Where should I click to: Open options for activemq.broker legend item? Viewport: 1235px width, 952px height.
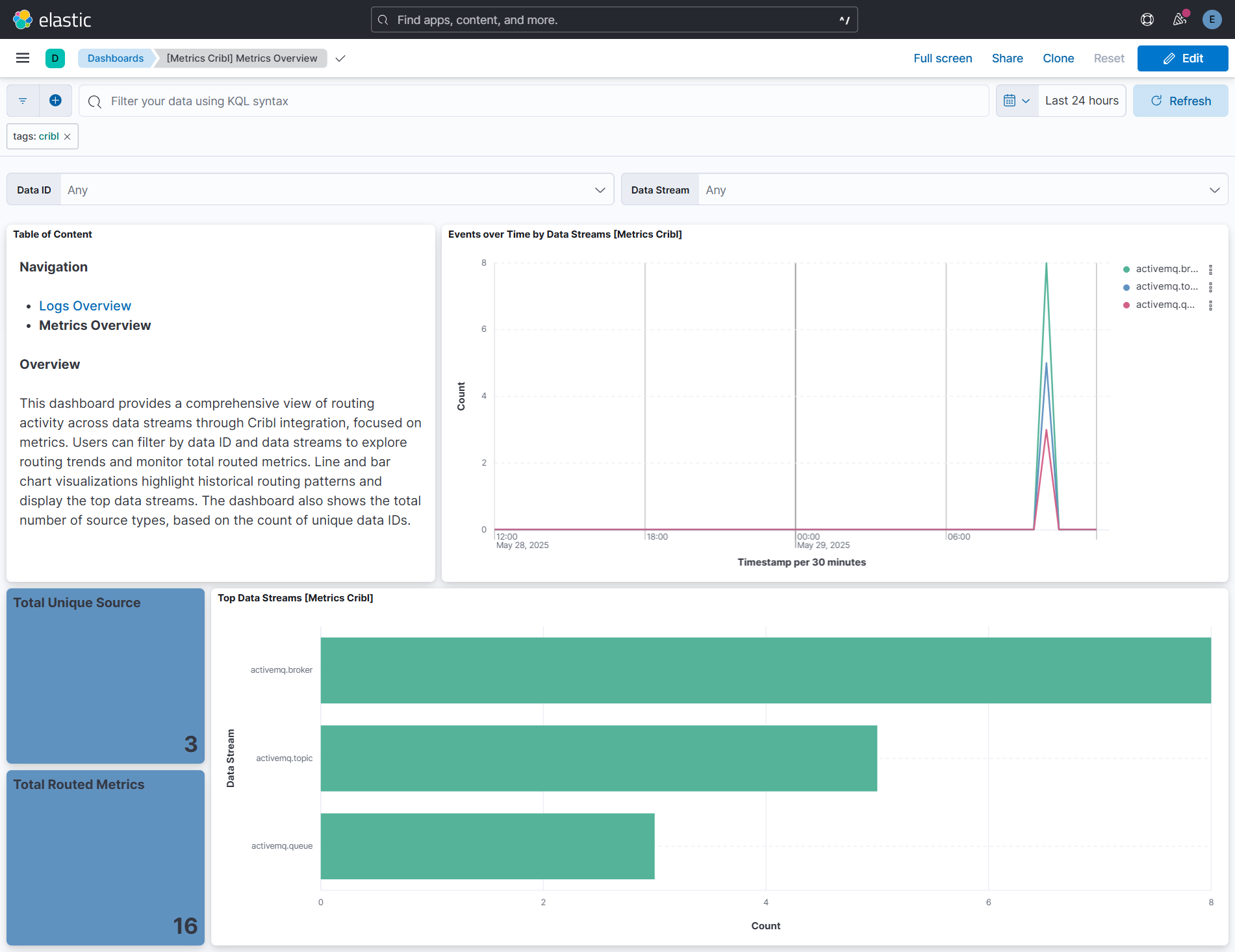[1210, 269]
